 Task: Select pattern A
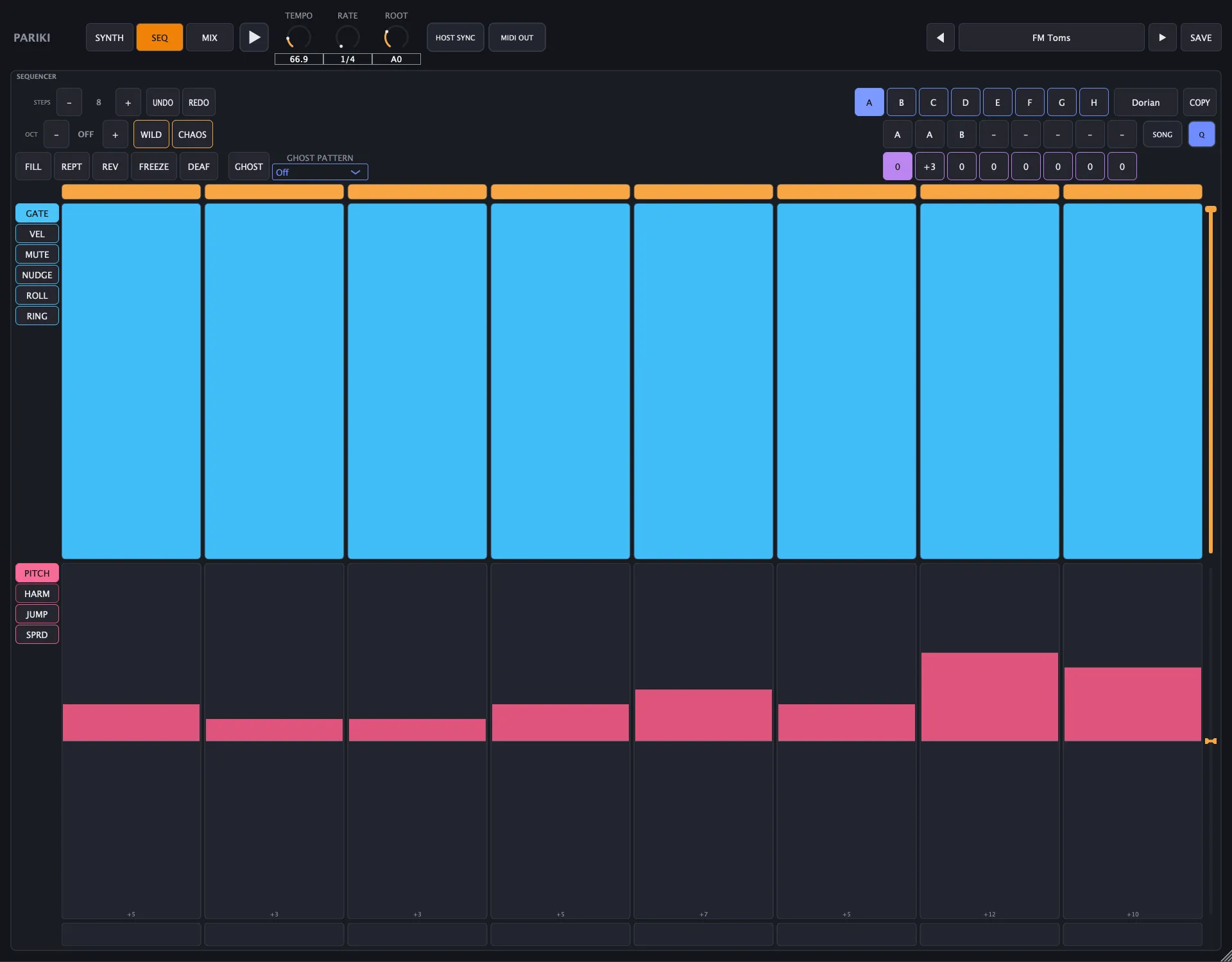(x=869, y=103)
